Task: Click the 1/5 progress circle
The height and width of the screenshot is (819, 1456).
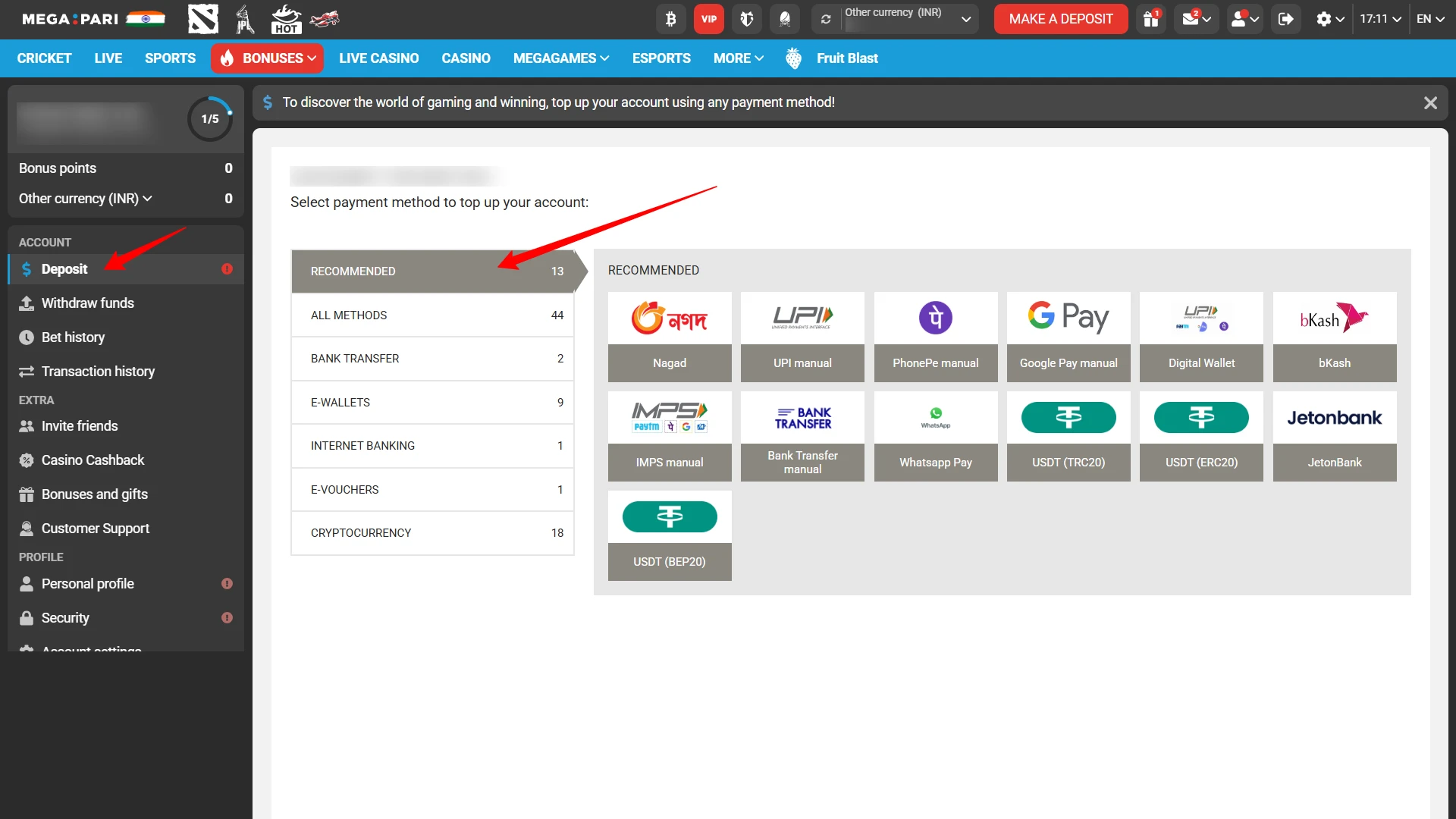Action: coord(210,118)
